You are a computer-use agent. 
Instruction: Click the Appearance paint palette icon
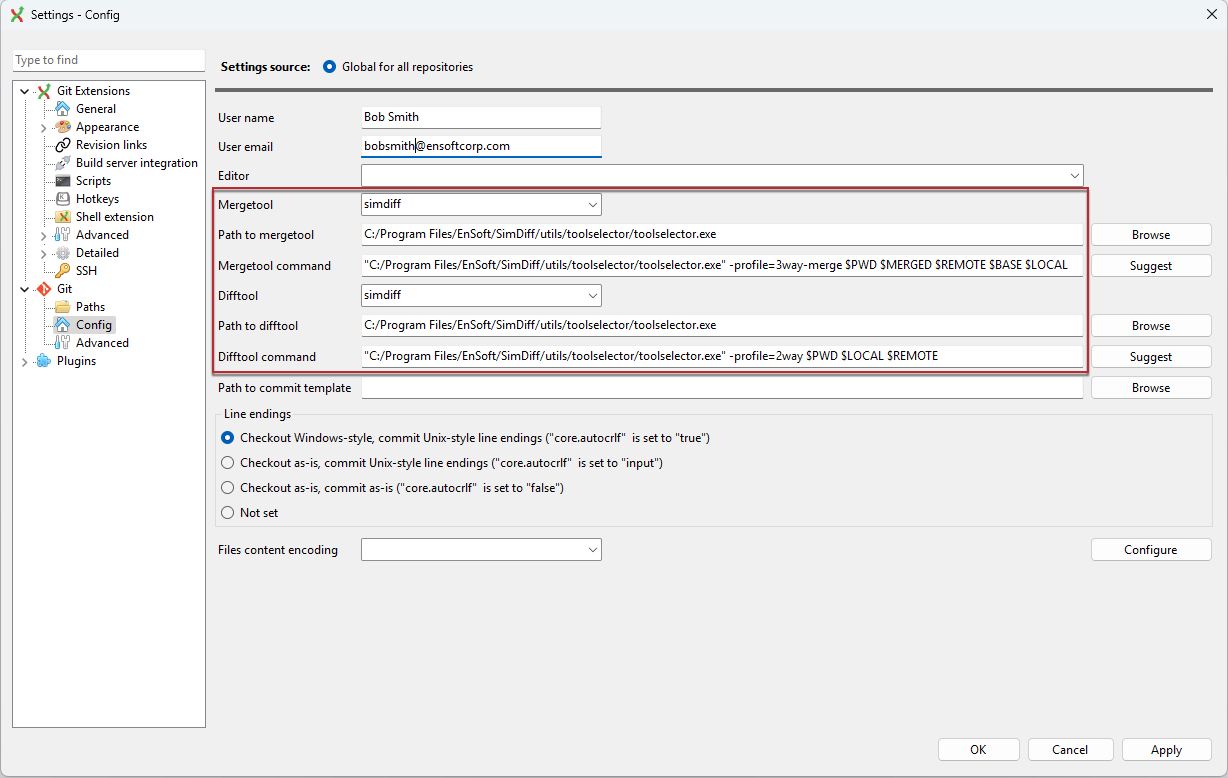click(x=61, y=126)
